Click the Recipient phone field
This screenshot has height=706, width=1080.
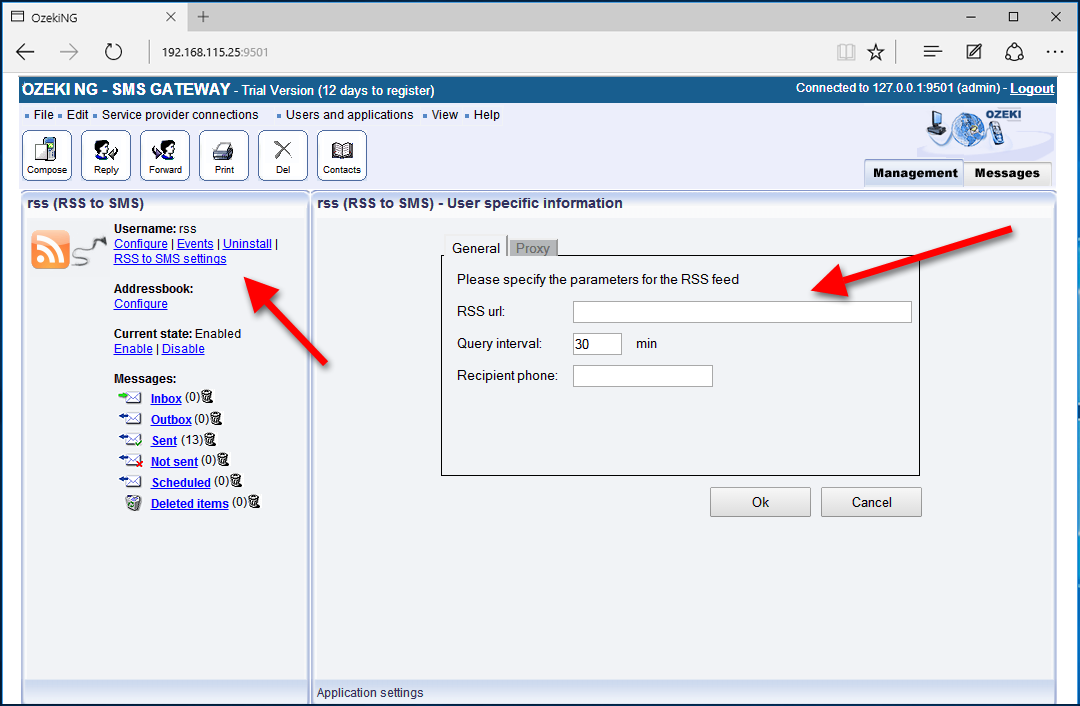643,376
